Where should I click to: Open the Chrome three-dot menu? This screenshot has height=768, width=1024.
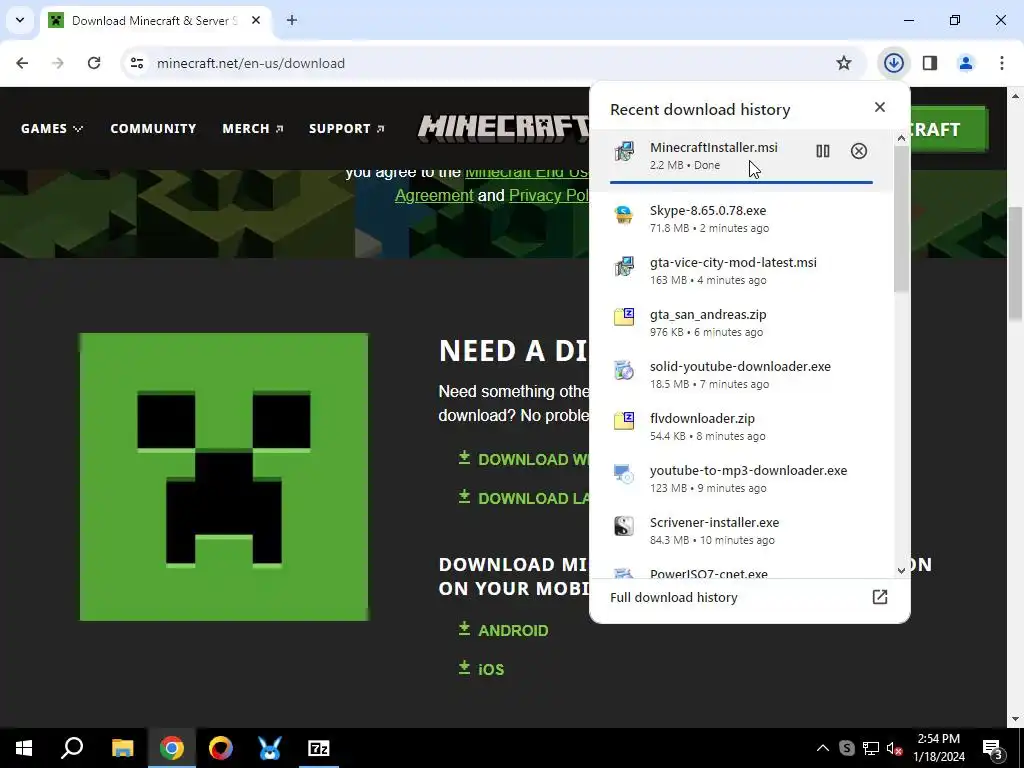pos(1001,63)
